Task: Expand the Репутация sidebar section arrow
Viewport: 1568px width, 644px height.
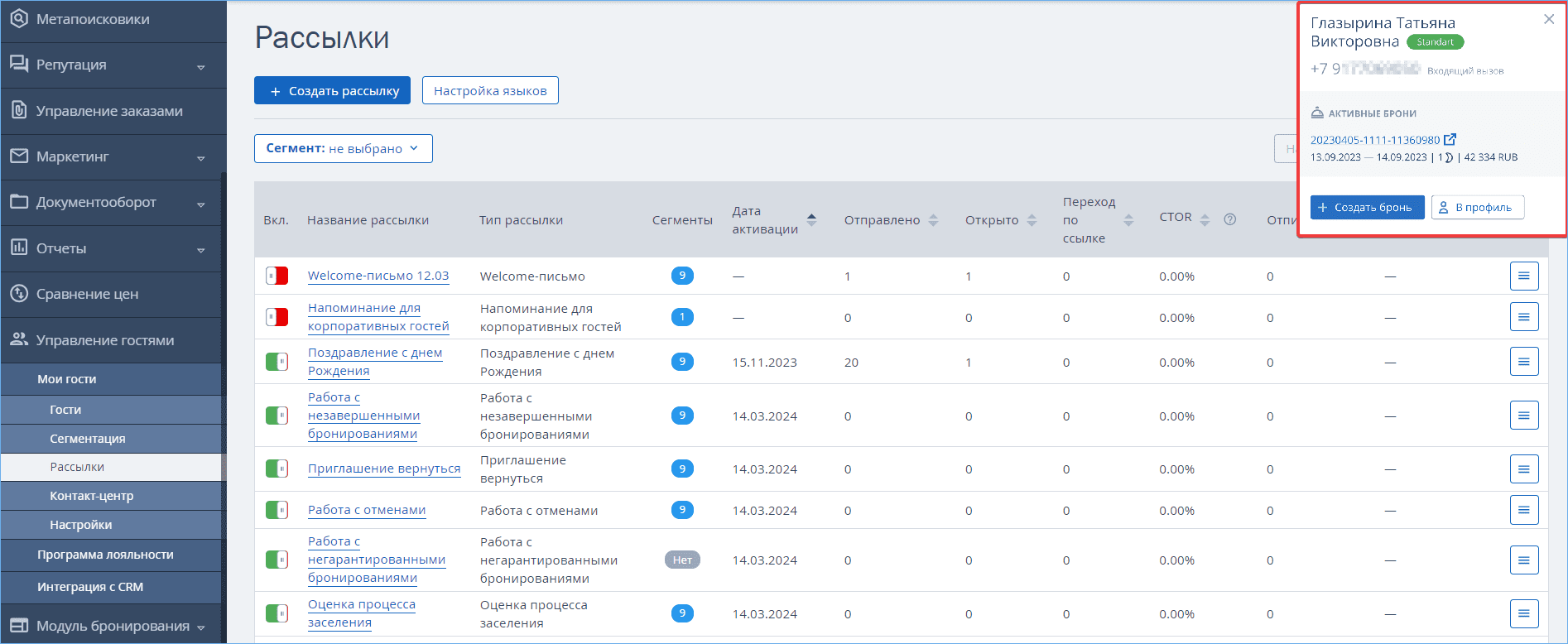Action: point(201,67)
